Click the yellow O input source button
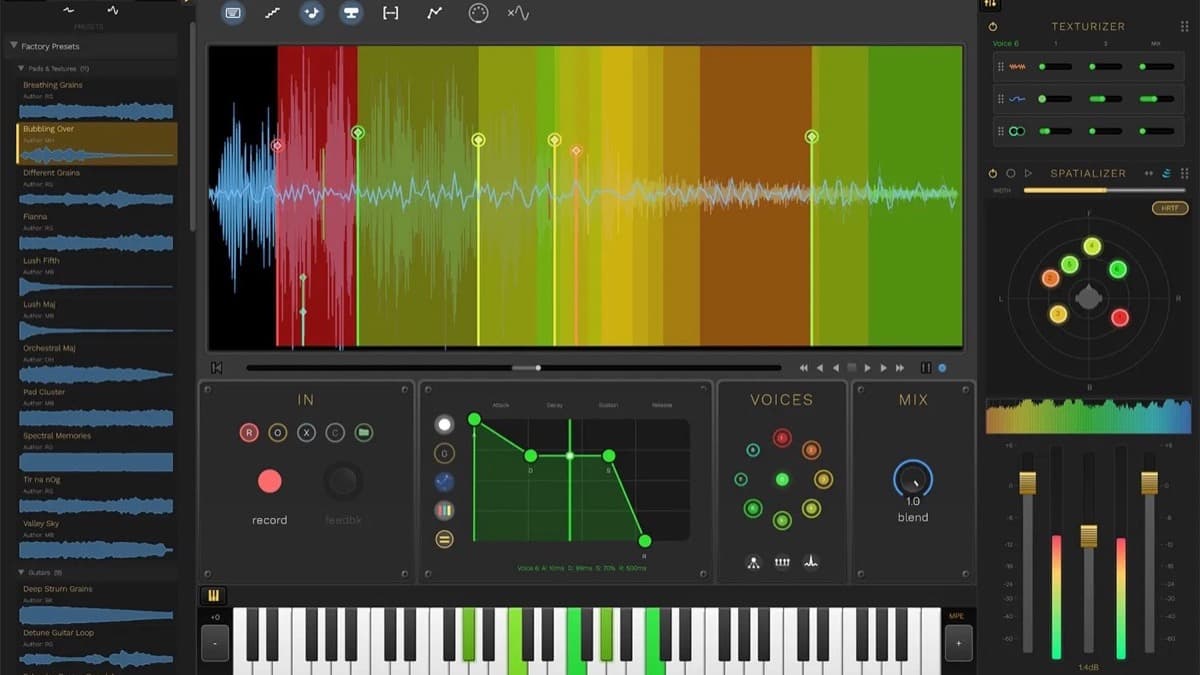The image size is (1200, 675). click(x=278, y=433)
